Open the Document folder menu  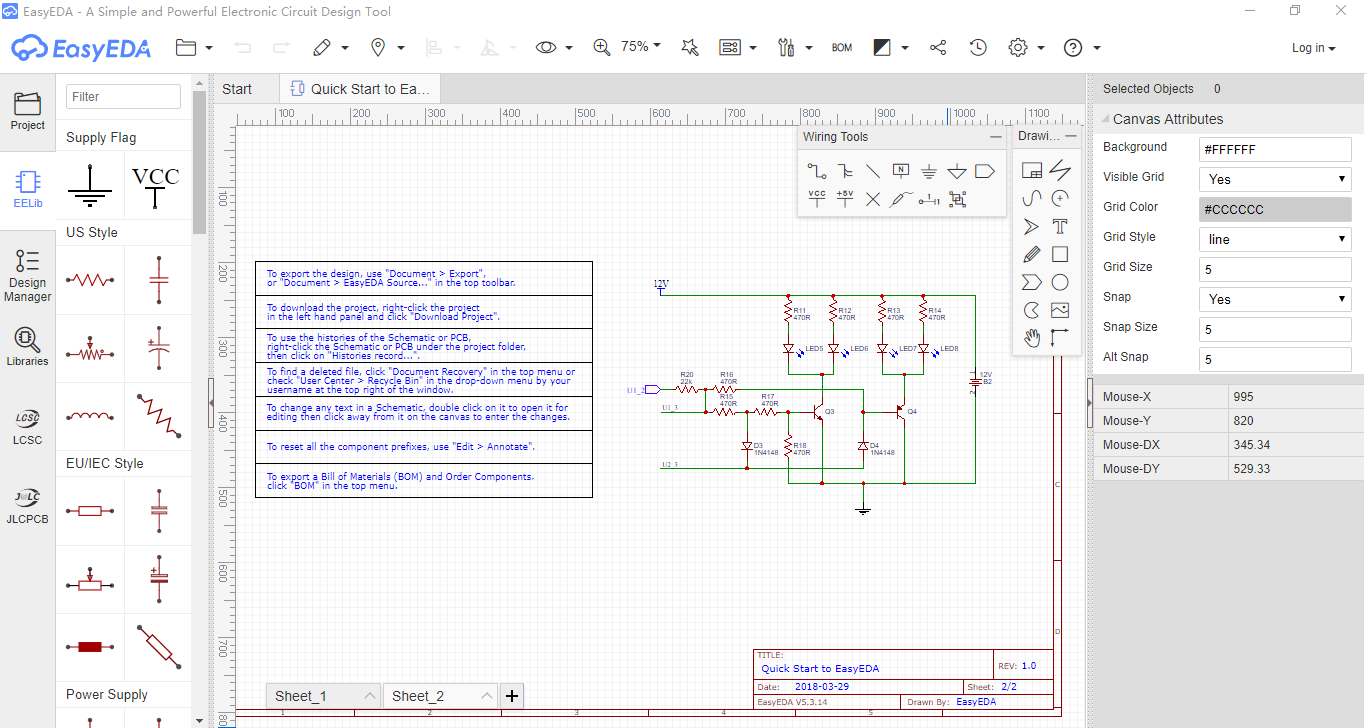tap(194, 47)
